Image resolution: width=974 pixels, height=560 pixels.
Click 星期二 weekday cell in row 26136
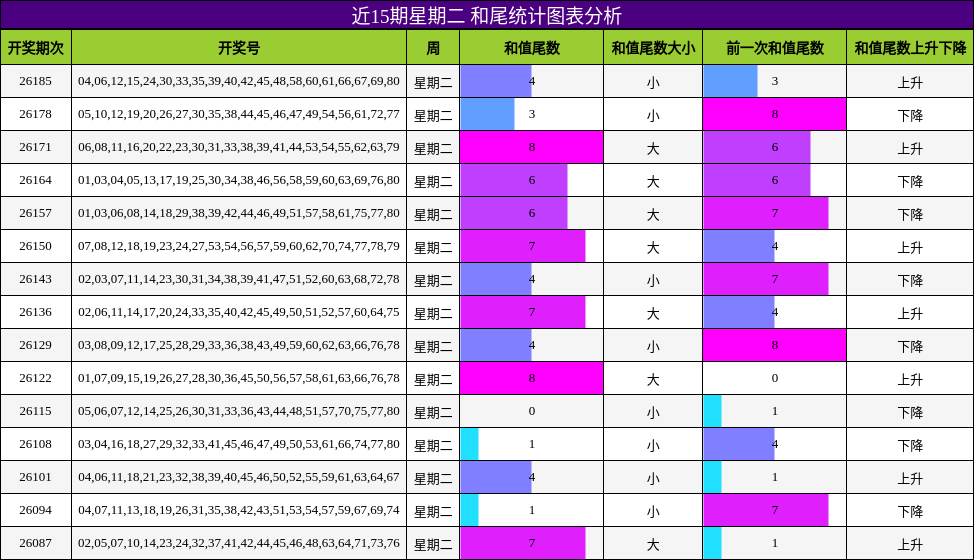(433, 312)
